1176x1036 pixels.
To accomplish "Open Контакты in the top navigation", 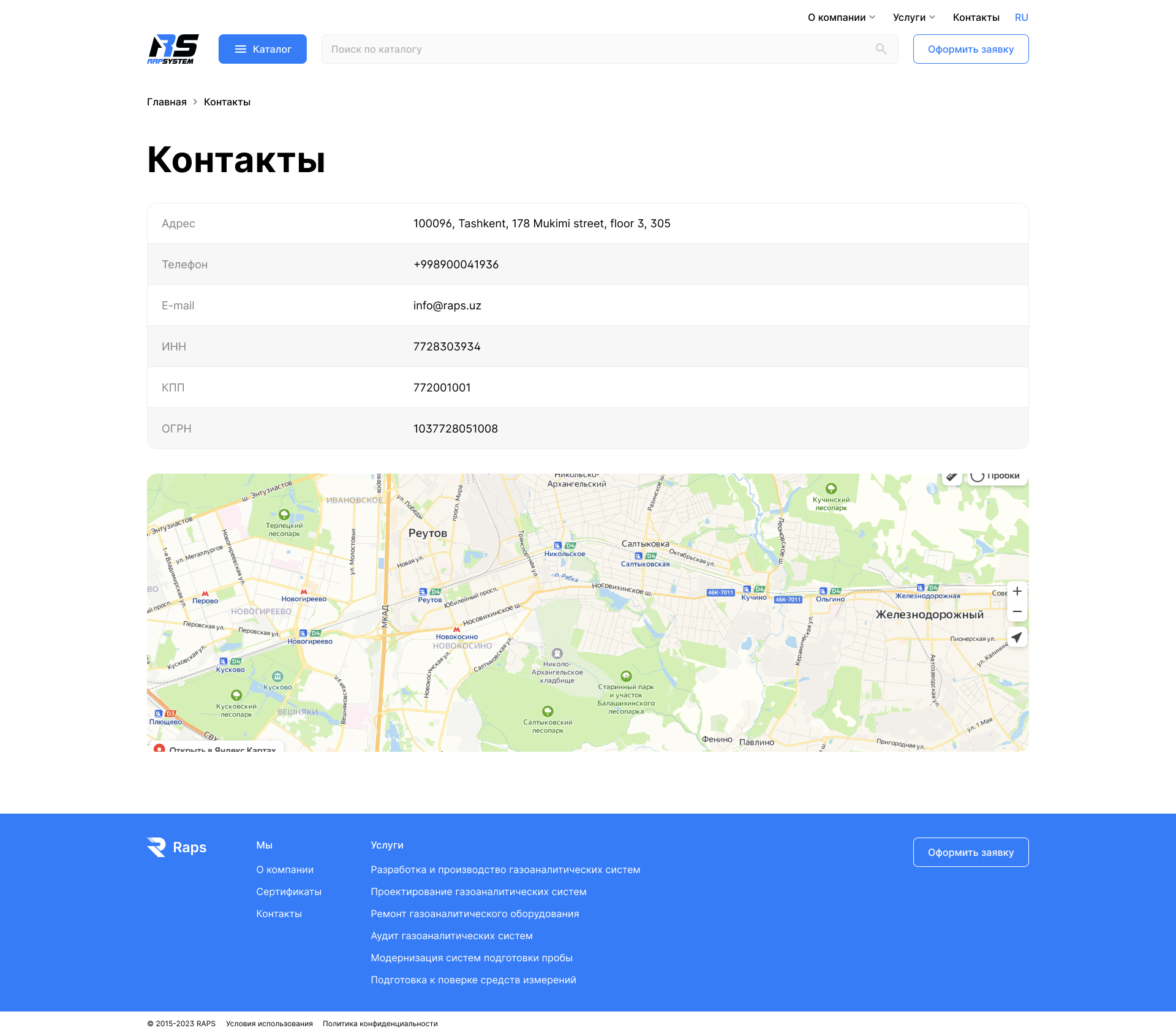I will [x=976, y=17].
